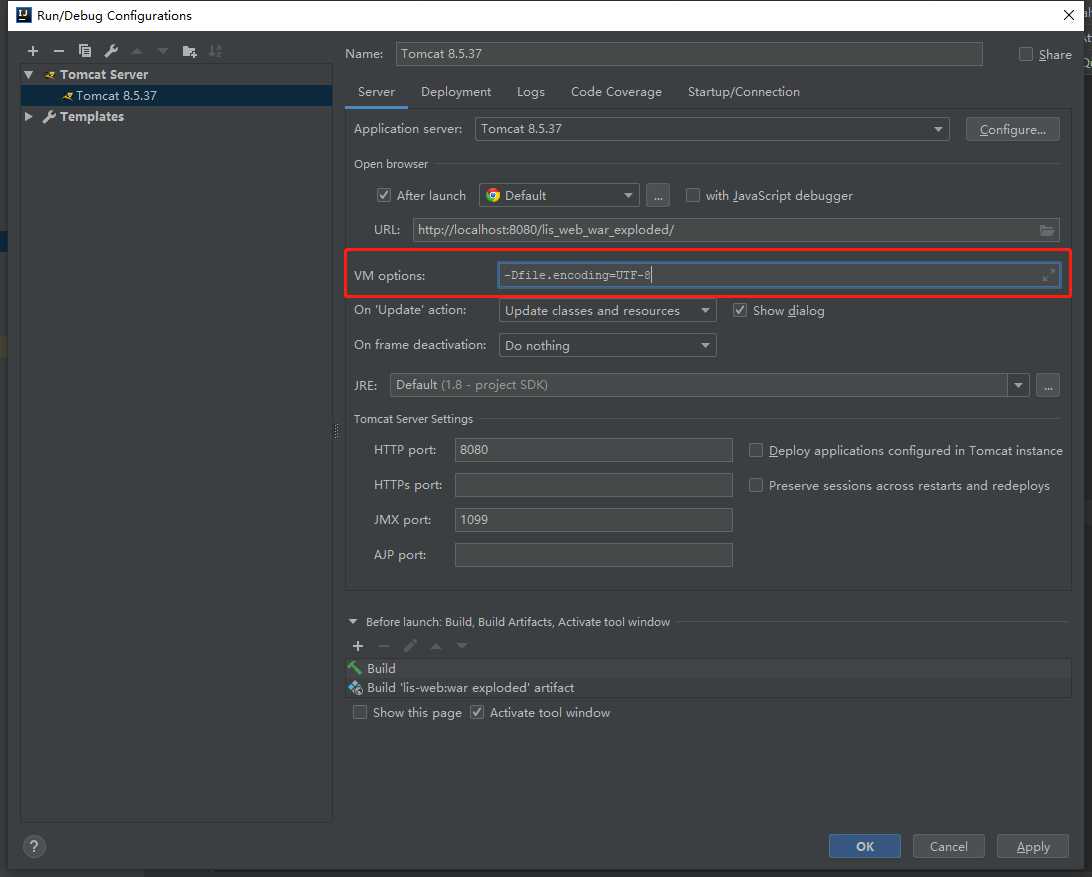The image size is (1092, 877).
Task: Sort configurations icon
Action: click(x=215, y=51)
